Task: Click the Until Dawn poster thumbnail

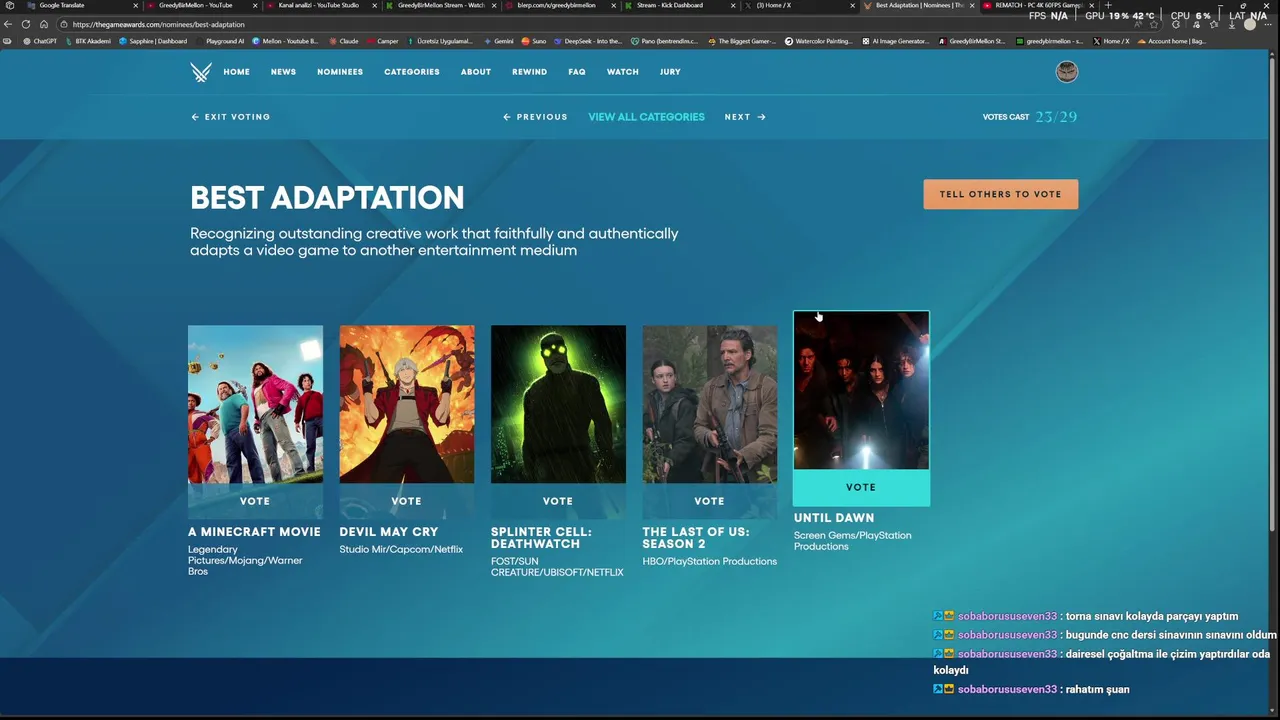Action: tap(861, 390)
